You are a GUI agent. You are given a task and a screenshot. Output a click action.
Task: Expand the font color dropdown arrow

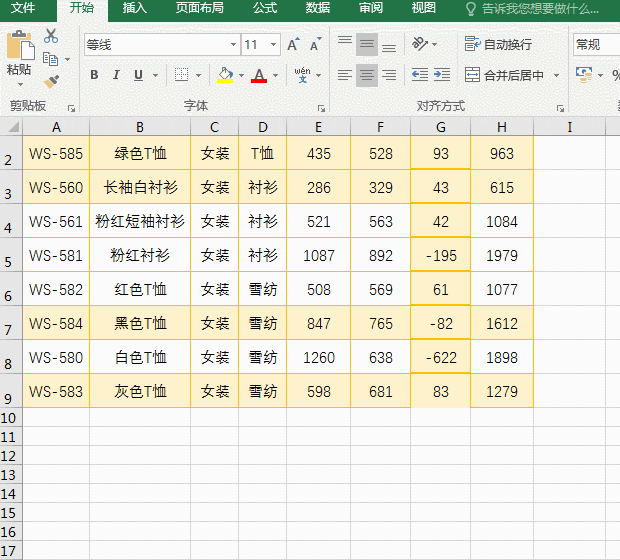click(x=276, y=75)
